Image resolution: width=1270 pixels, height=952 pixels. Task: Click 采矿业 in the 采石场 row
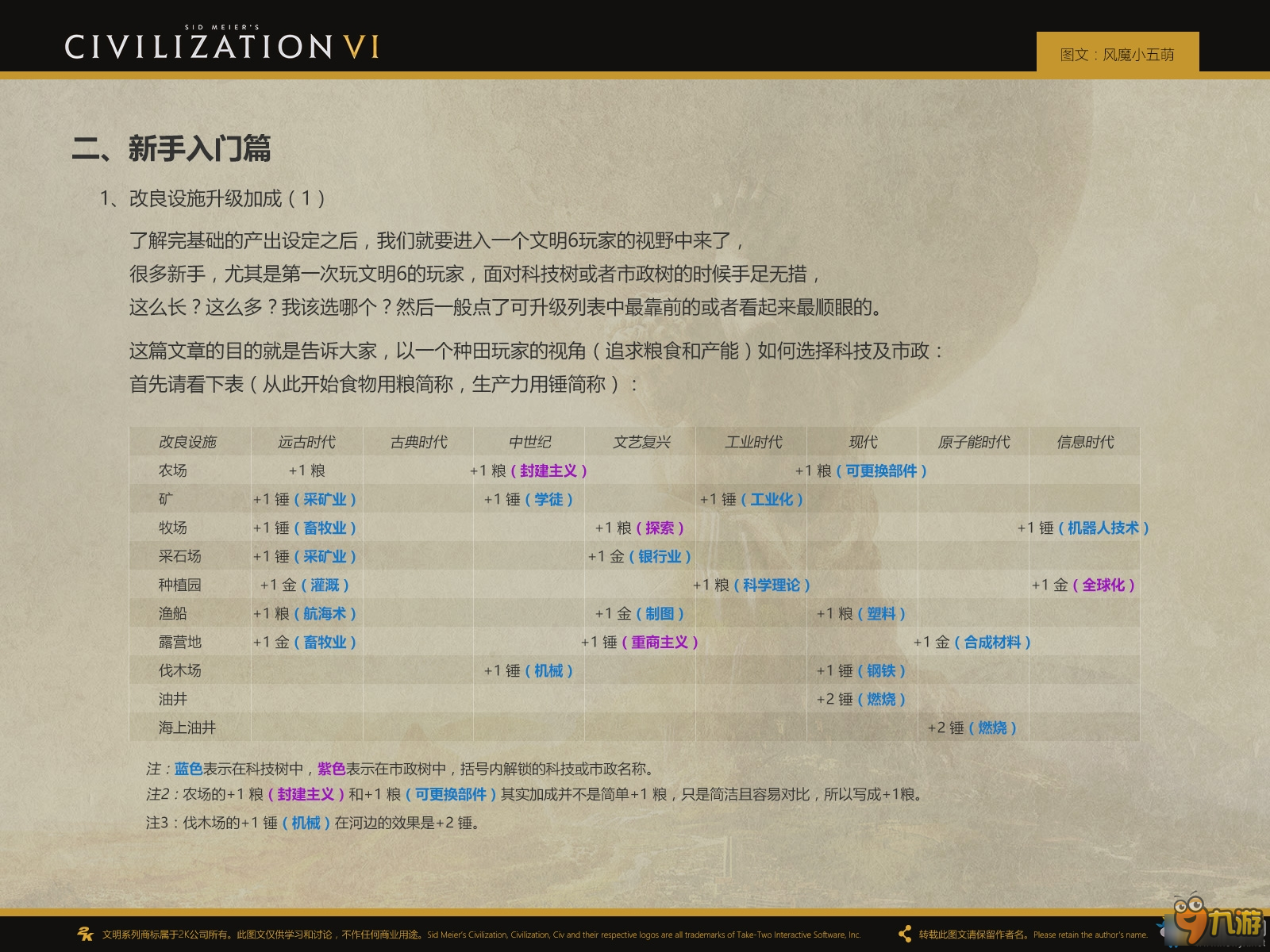pos(325,556)
